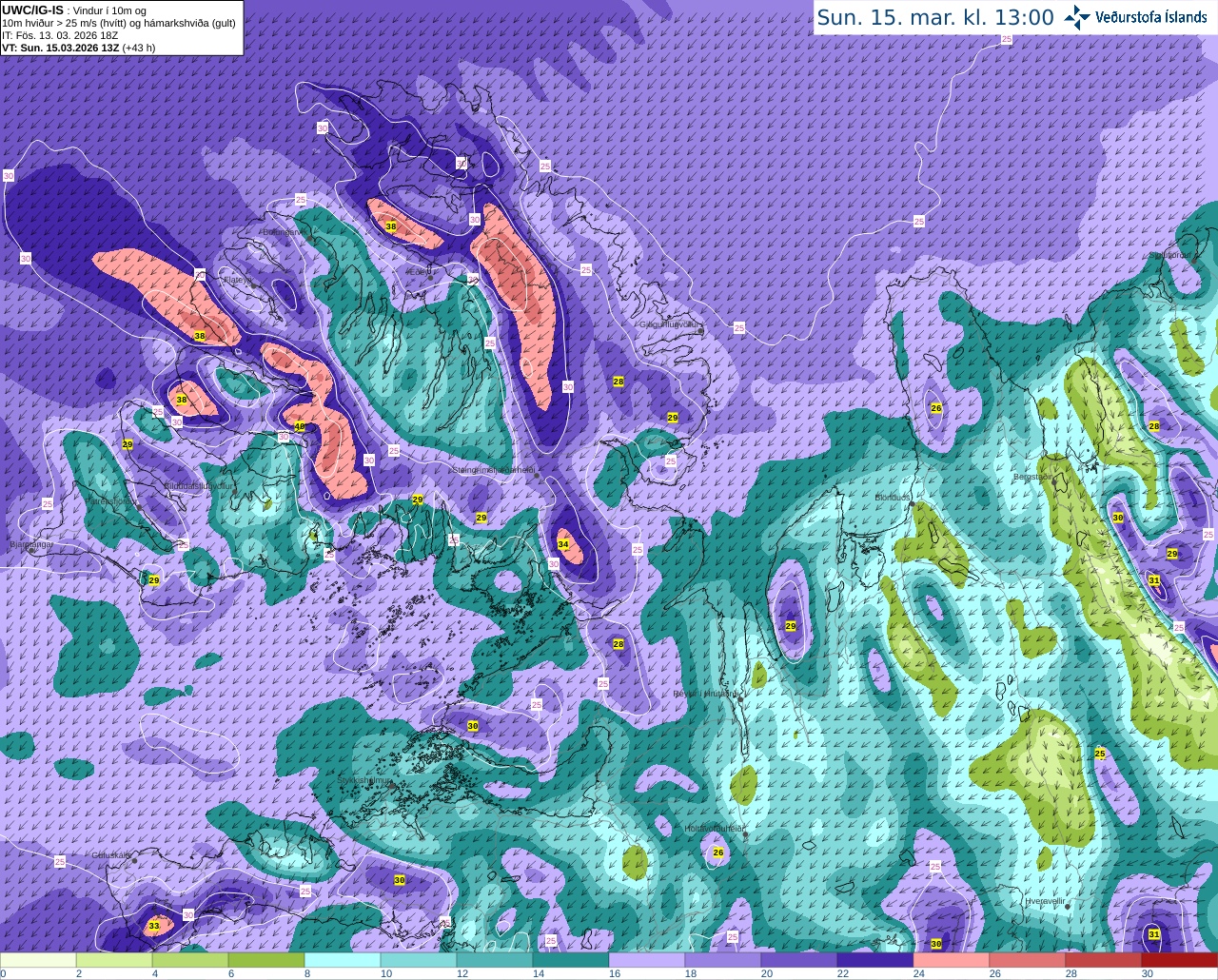The height and width of the screenshot is (980, 1218).
Task: Click the Gufuskálar station label
Action: 111,854
